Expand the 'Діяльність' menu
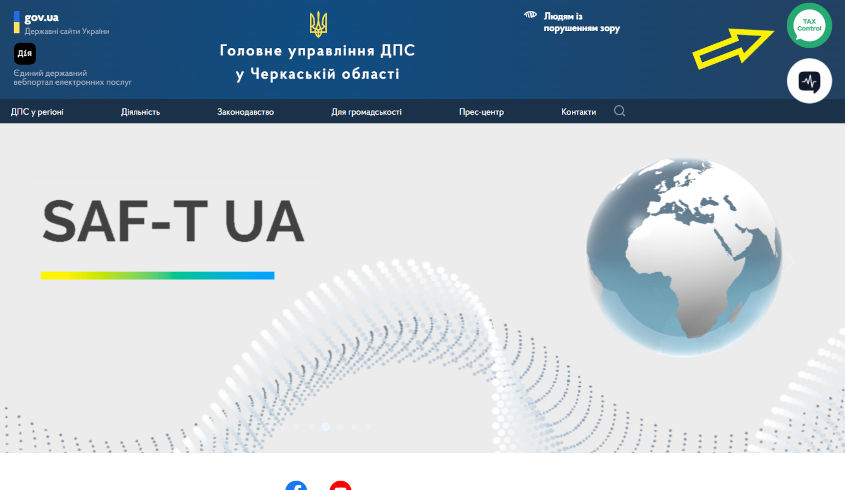The width and height of the screenshot is (845, 490). pyautogui.click(x=140, y=112)
